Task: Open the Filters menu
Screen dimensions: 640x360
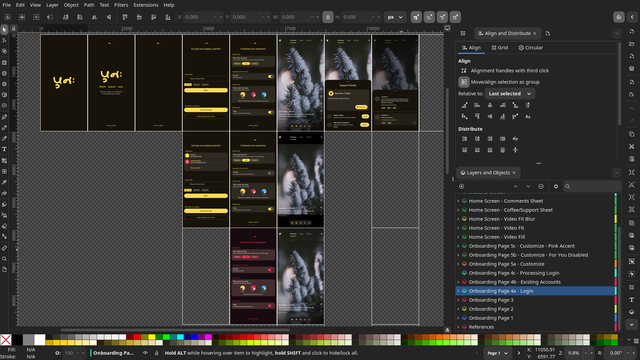Action: (121, 5)
